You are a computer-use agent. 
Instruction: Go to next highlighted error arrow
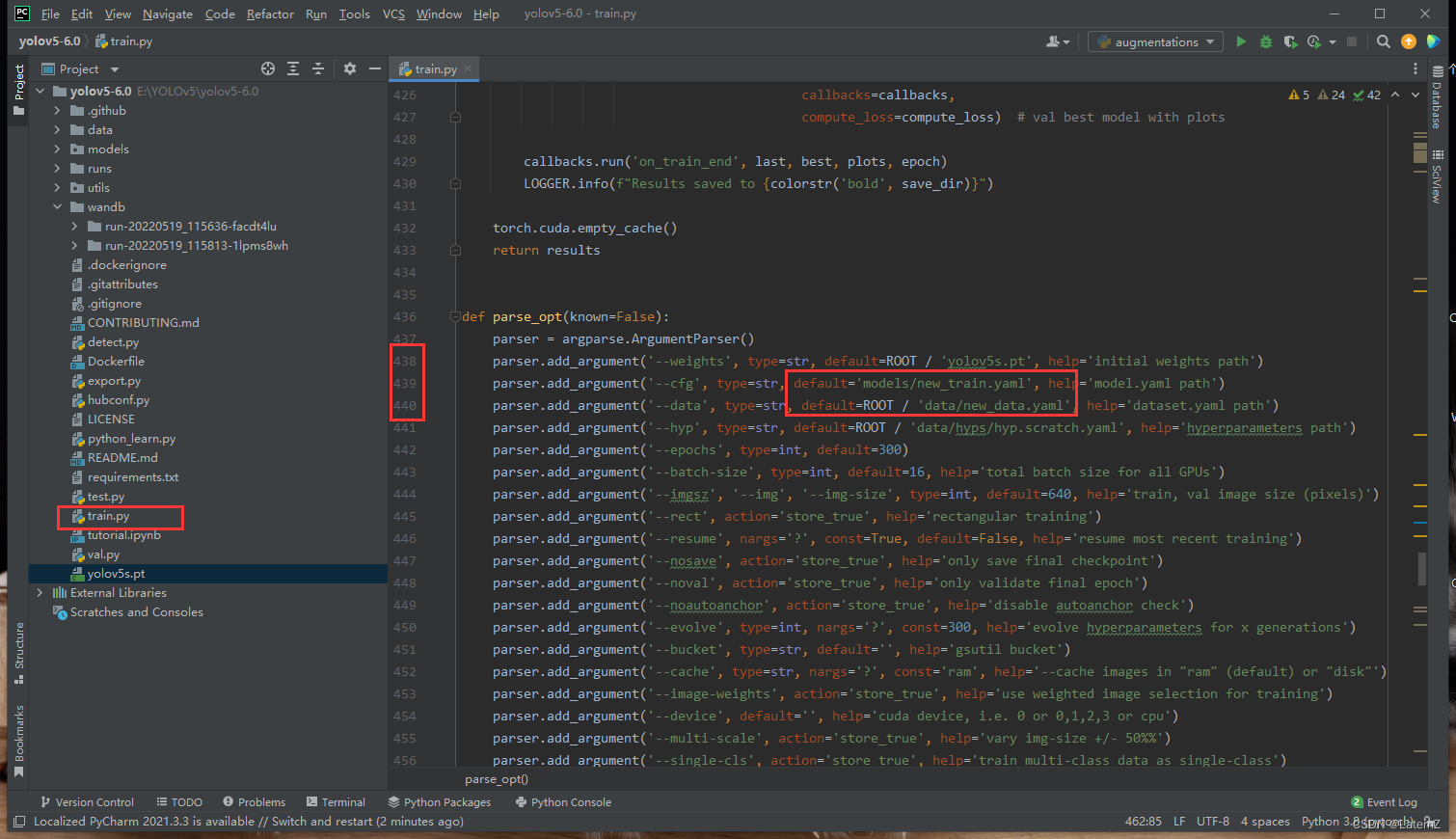[1416, 95]
